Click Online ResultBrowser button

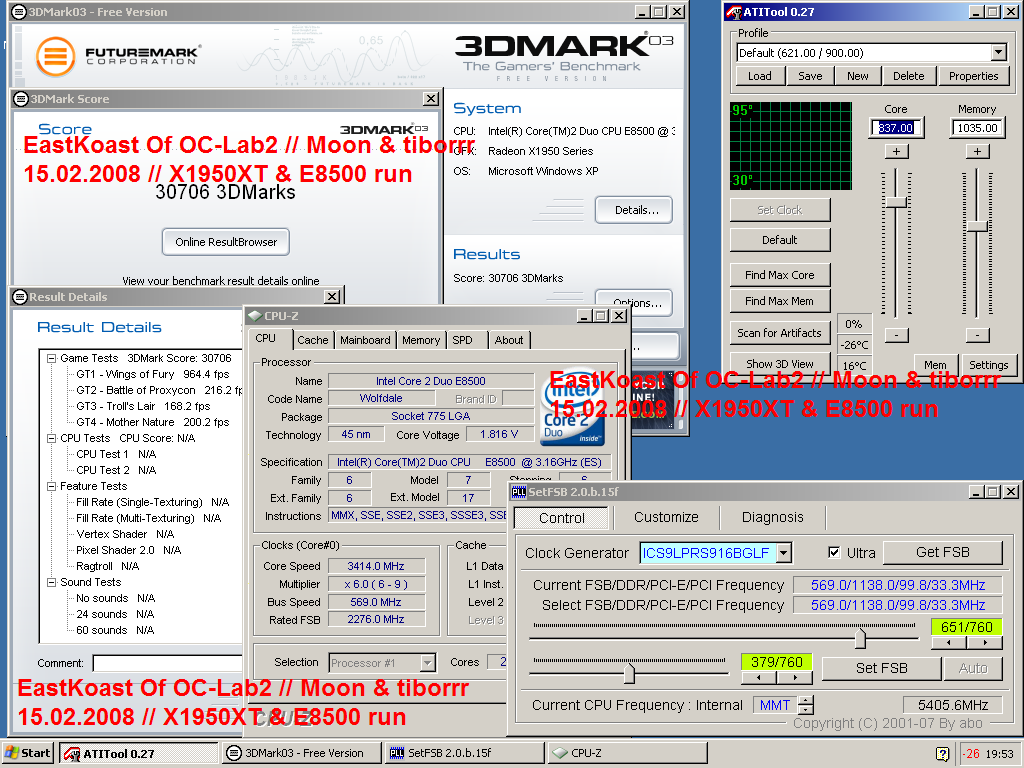coord(226,242)
